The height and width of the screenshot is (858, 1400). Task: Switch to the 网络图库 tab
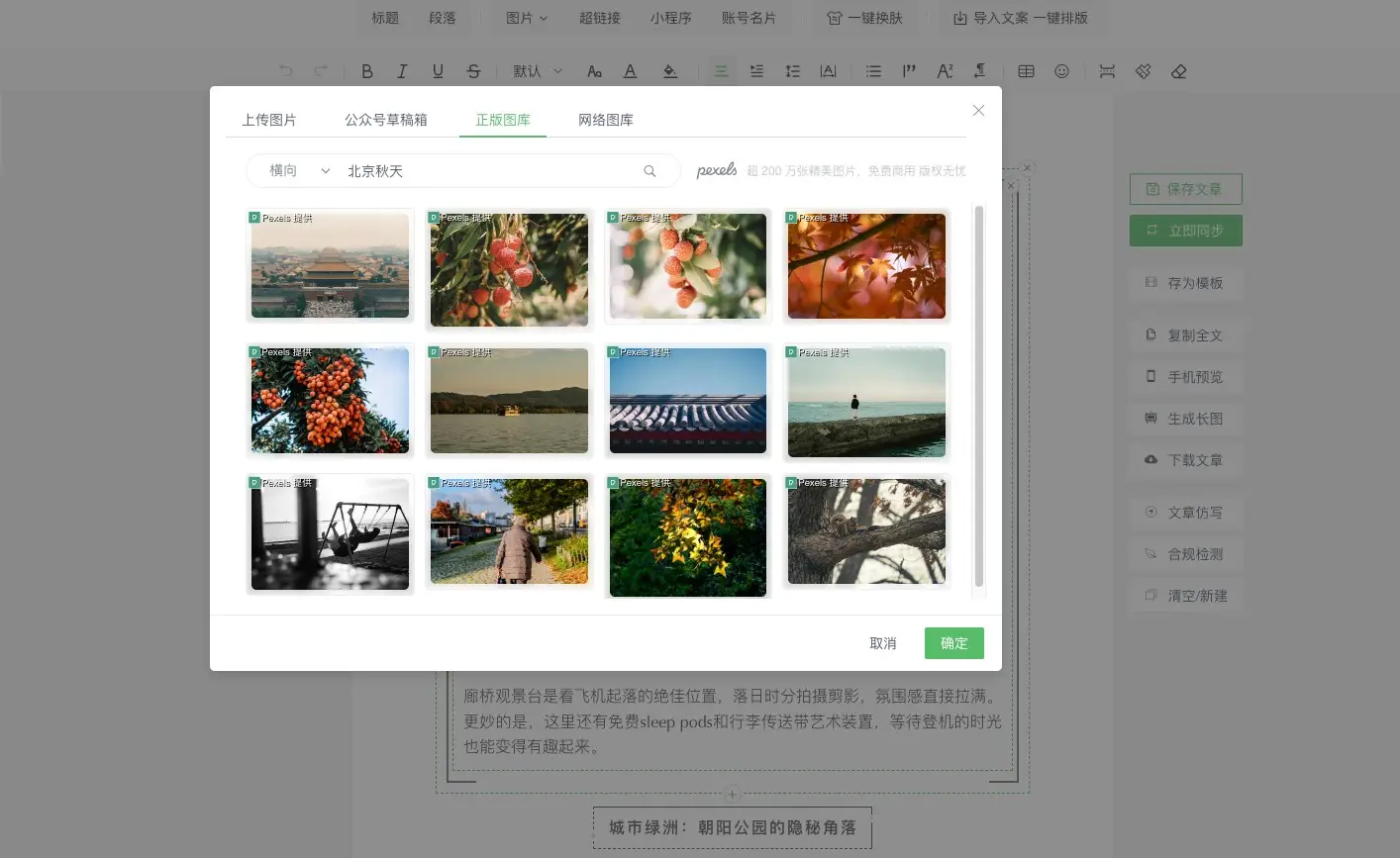click(605, 119)
